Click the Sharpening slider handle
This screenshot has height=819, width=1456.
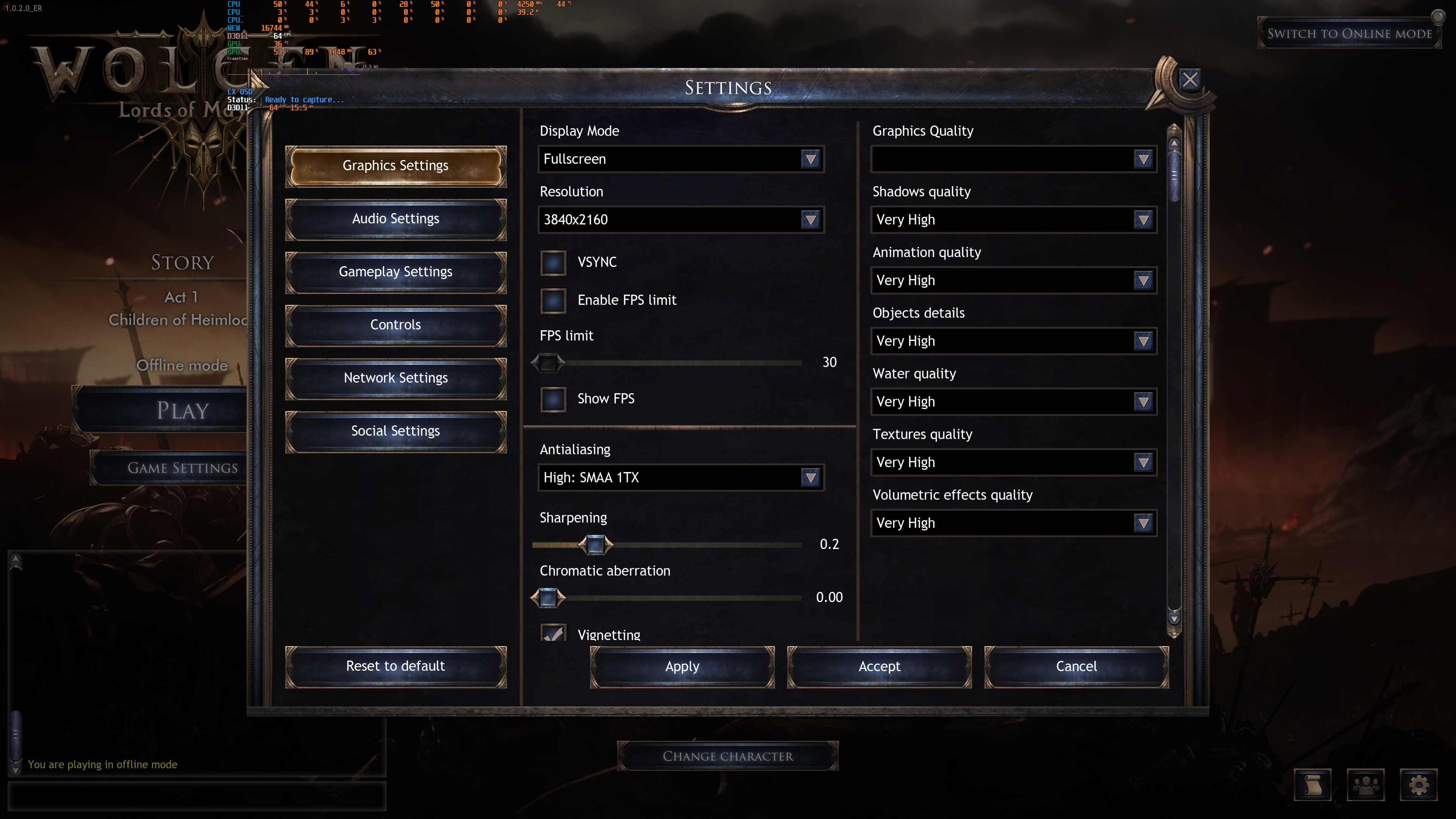click(x=595, y=545)
